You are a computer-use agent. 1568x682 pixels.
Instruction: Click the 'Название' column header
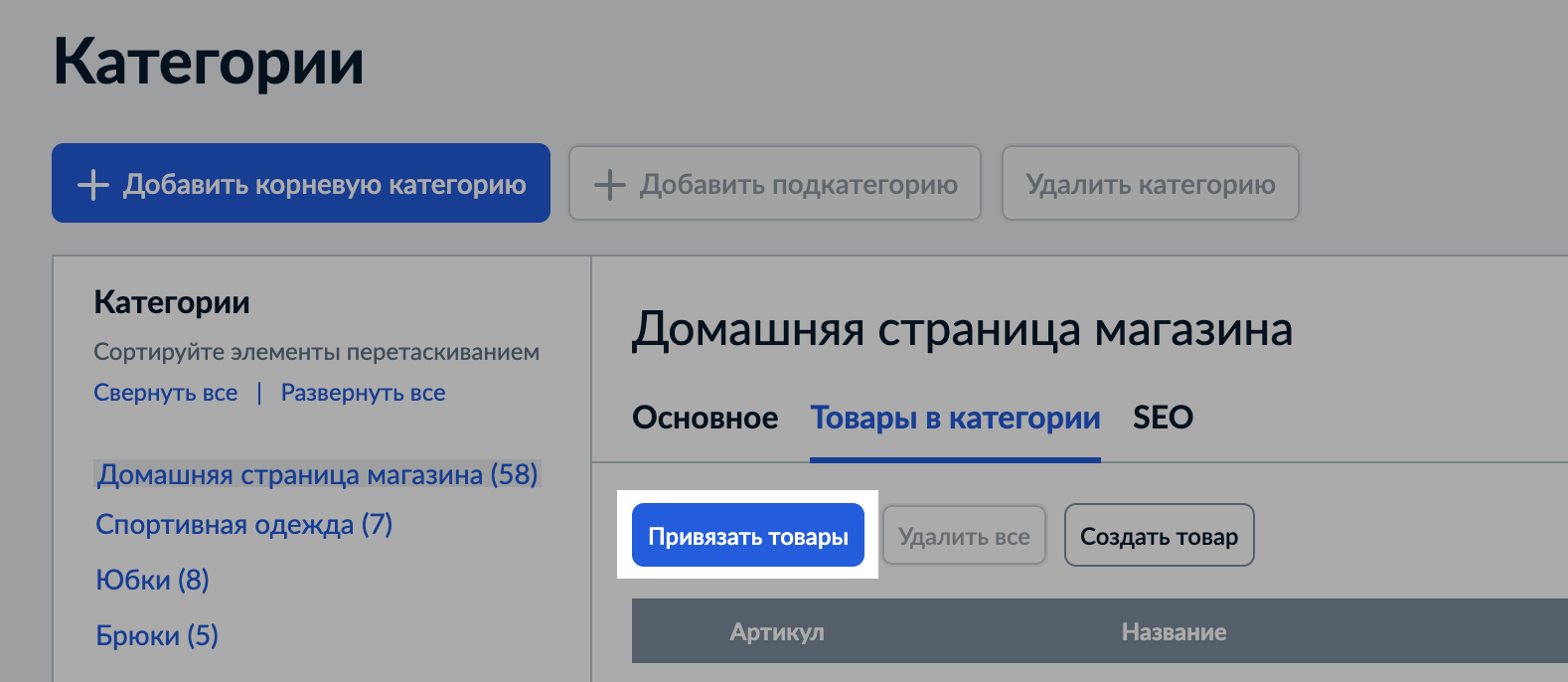click(x=1175, y=631)
